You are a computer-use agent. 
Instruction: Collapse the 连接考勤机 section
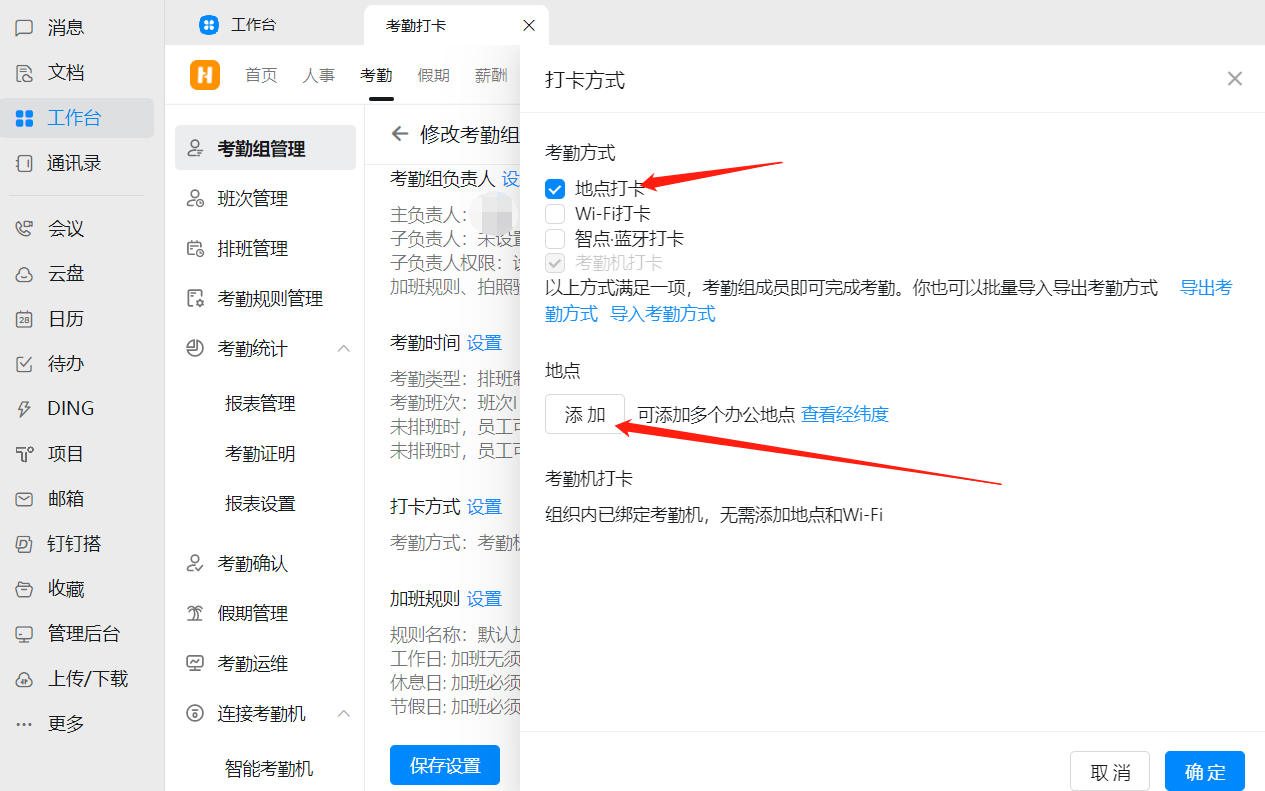click(344, 713)
